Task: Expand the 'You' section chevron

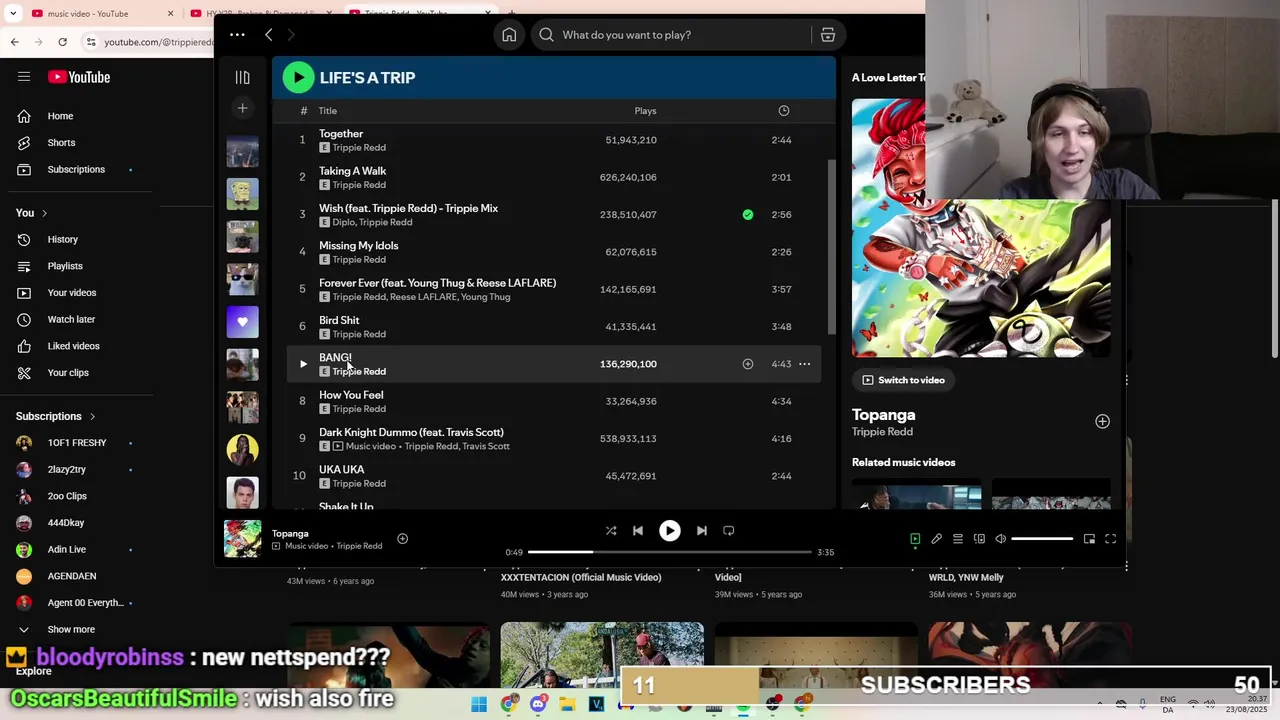Action: point(44,213)
